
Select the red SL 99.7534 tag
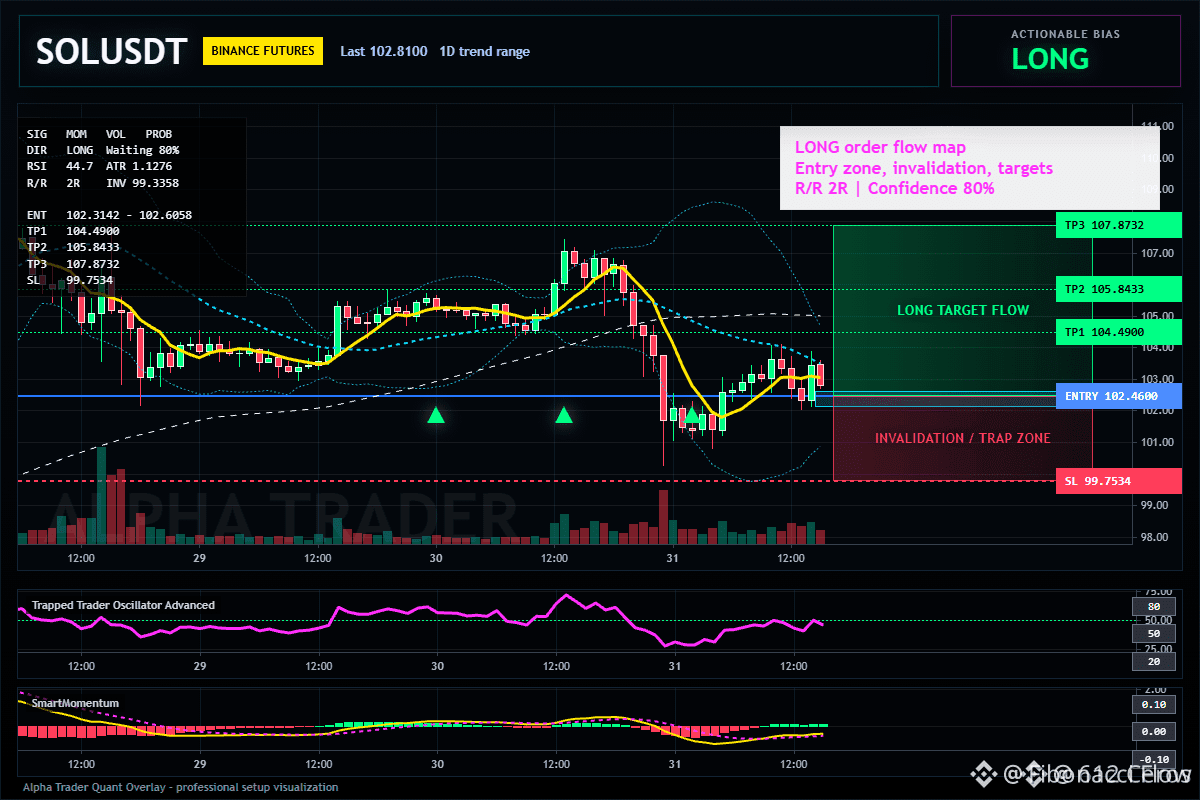click(1118, 481)
